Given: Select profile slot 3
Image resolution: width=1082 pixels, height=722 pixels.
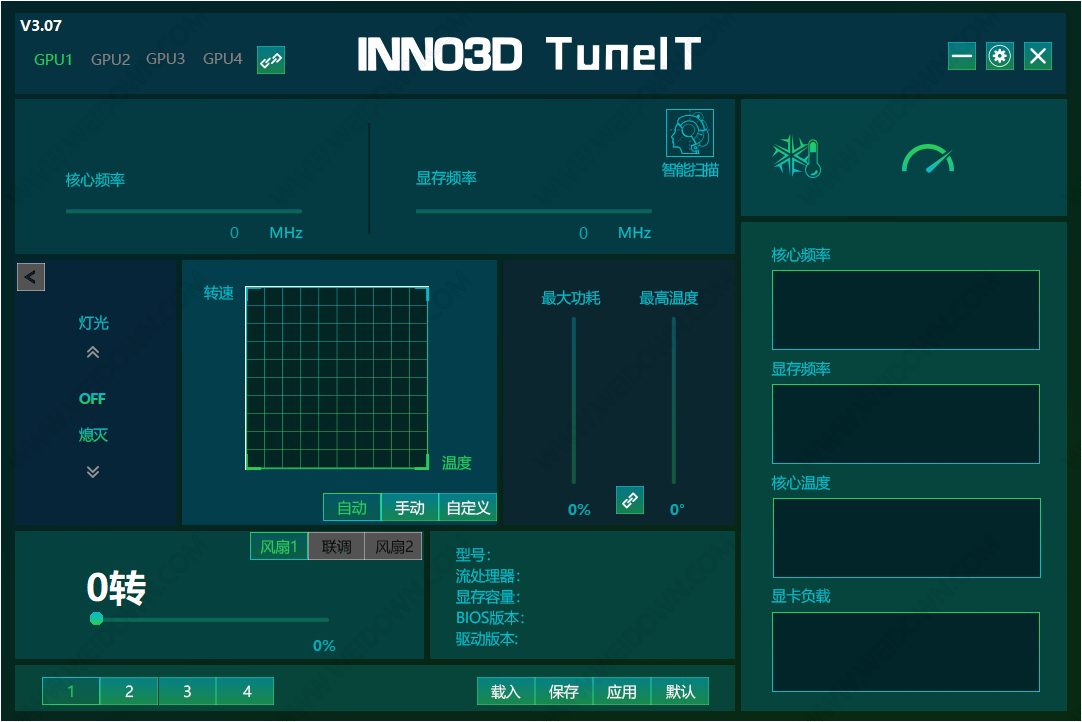Looking at the screenshot, I should coord(187,691).
